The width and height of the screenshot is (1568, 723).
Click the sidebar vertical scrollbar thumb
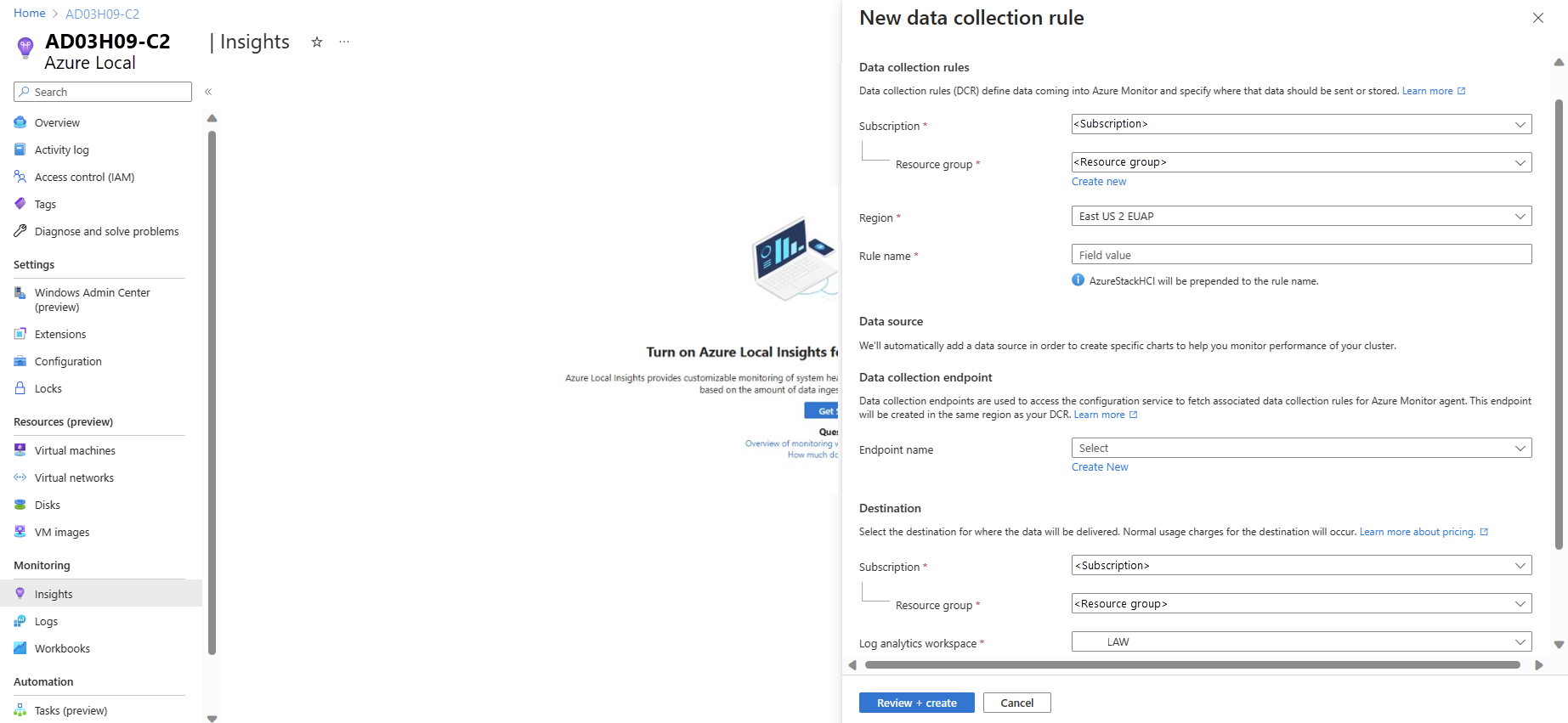tap(212, 393)
